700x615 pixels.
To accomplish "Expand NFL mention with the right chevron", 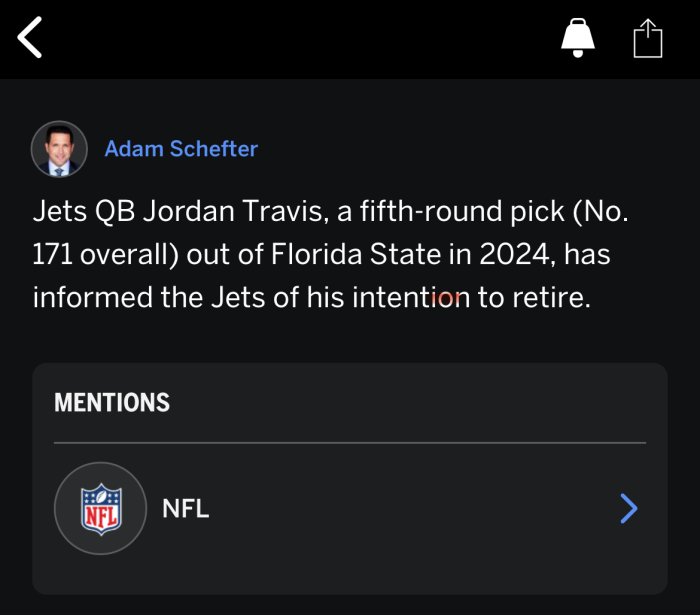I will (628, 508).
